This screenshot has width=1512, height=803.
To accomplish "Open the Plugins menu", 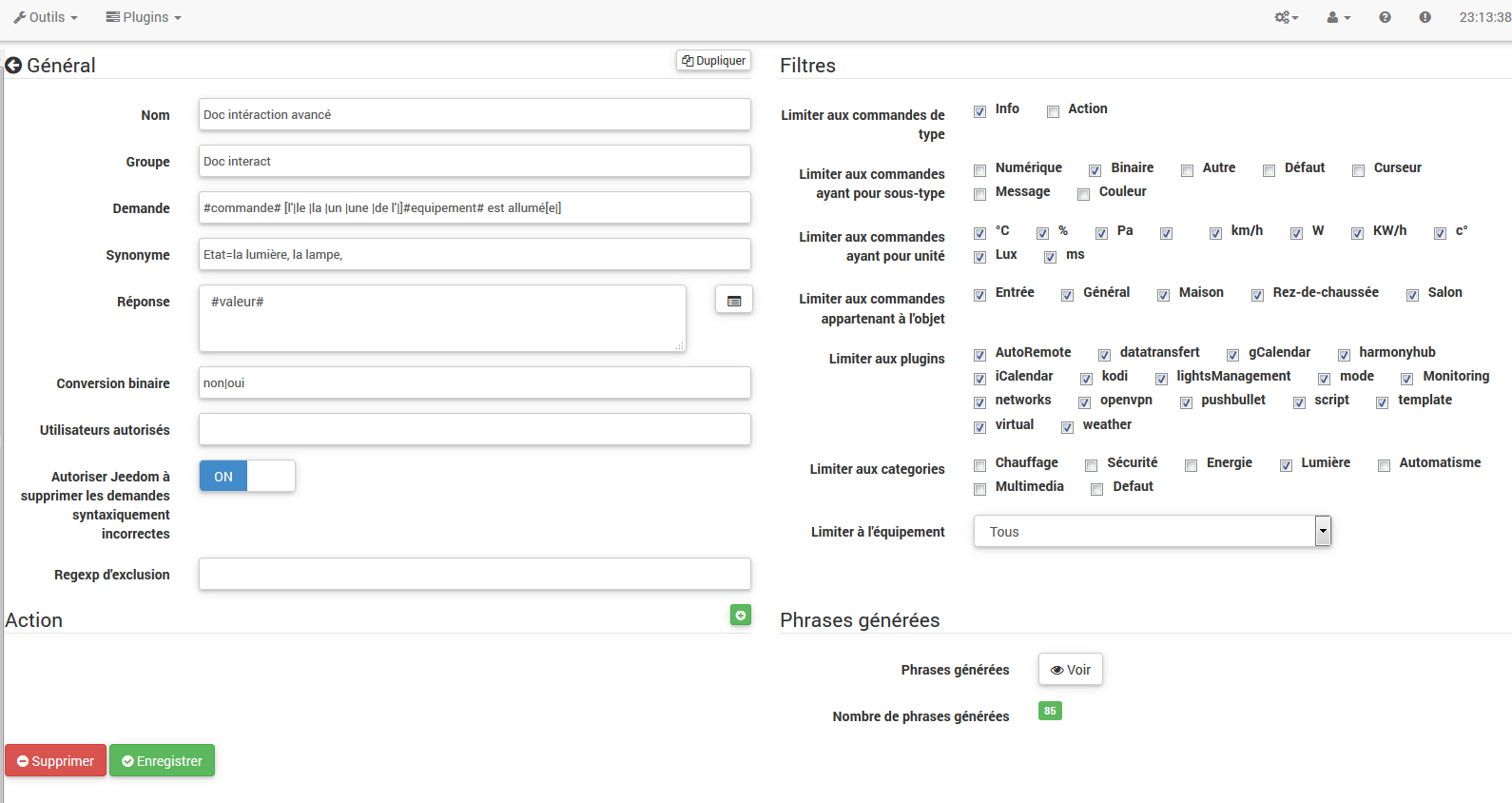I will 144,17.
